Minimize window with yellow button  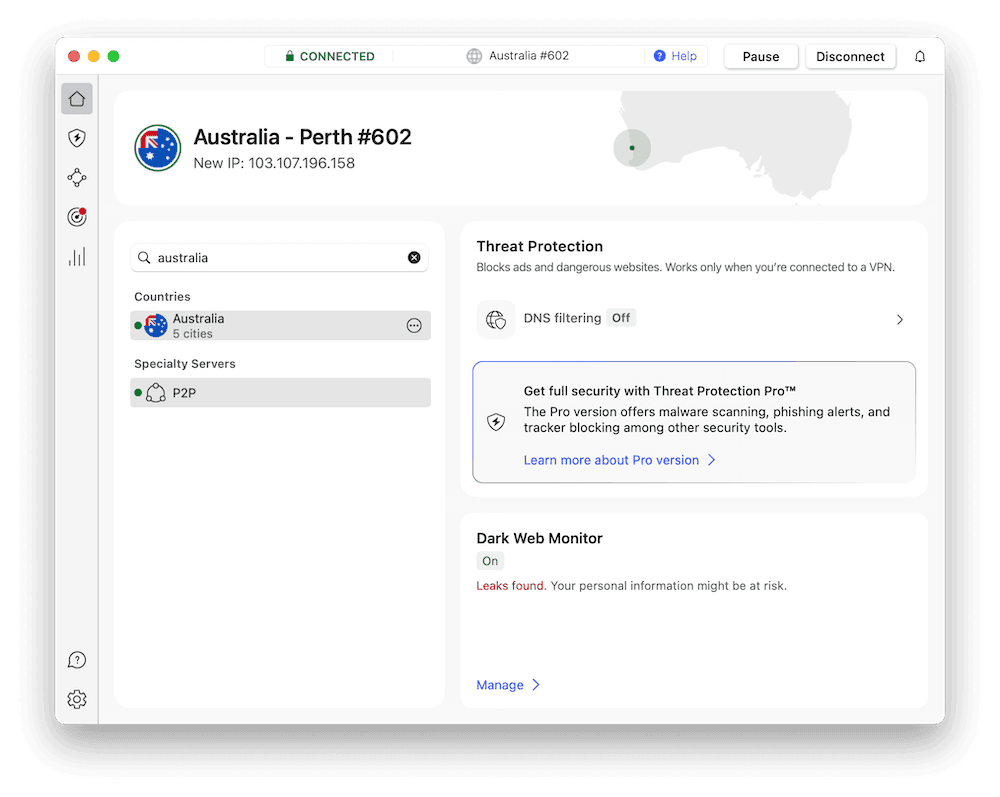[x=94, y=56]
